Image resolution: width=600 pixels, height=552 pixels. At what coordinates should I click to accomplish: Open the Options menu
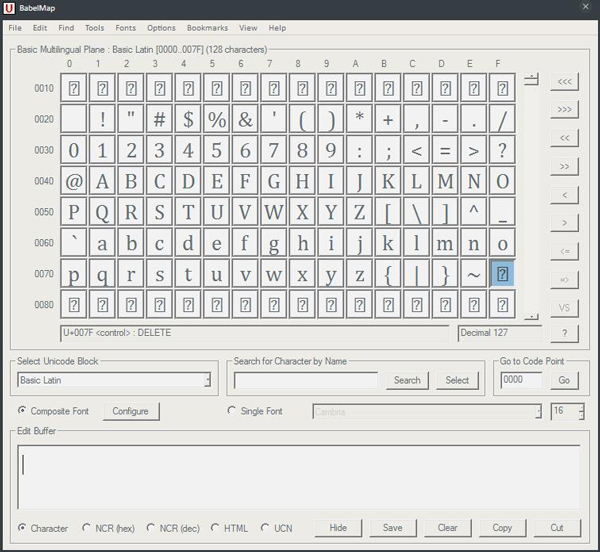click(x=161, y=28)
